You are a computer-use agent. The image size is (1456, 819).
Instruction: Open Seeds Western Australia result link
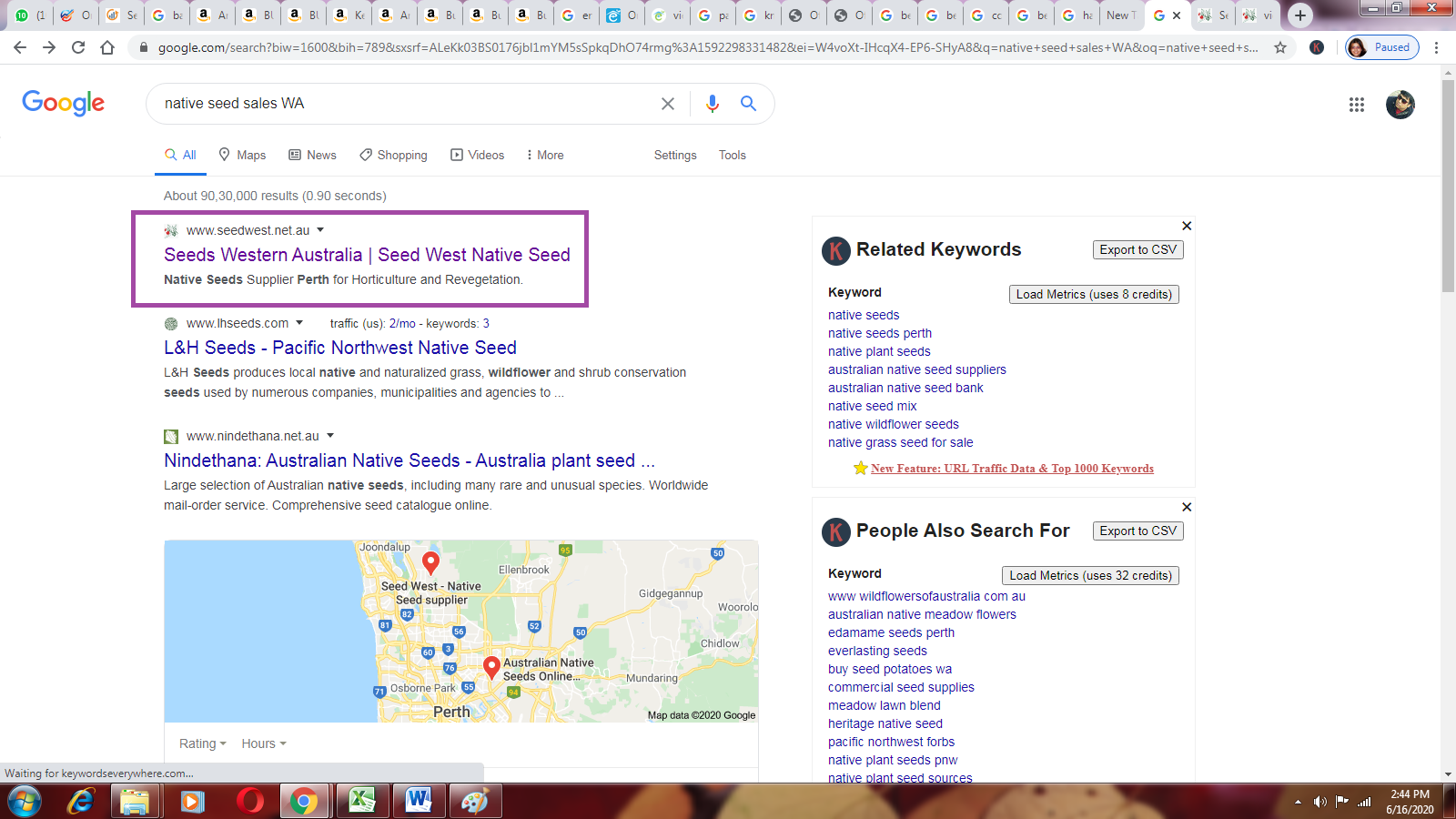[x=367, y=255]
